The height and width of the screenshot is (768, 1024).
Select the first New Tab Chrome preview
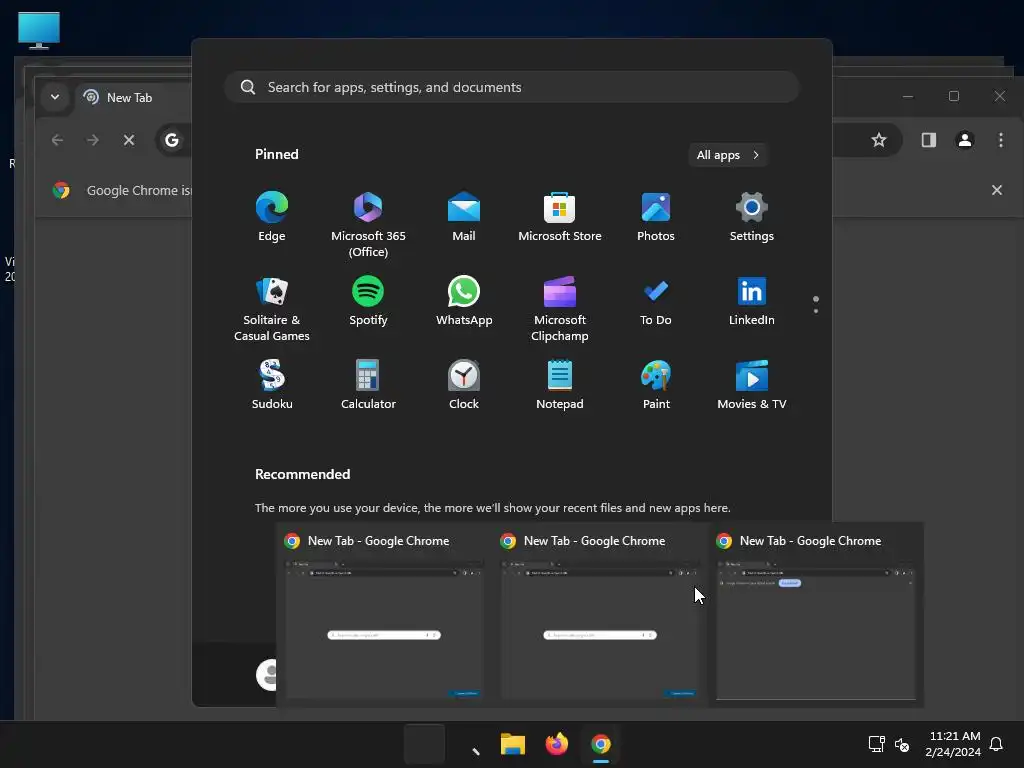click(383, 615)
